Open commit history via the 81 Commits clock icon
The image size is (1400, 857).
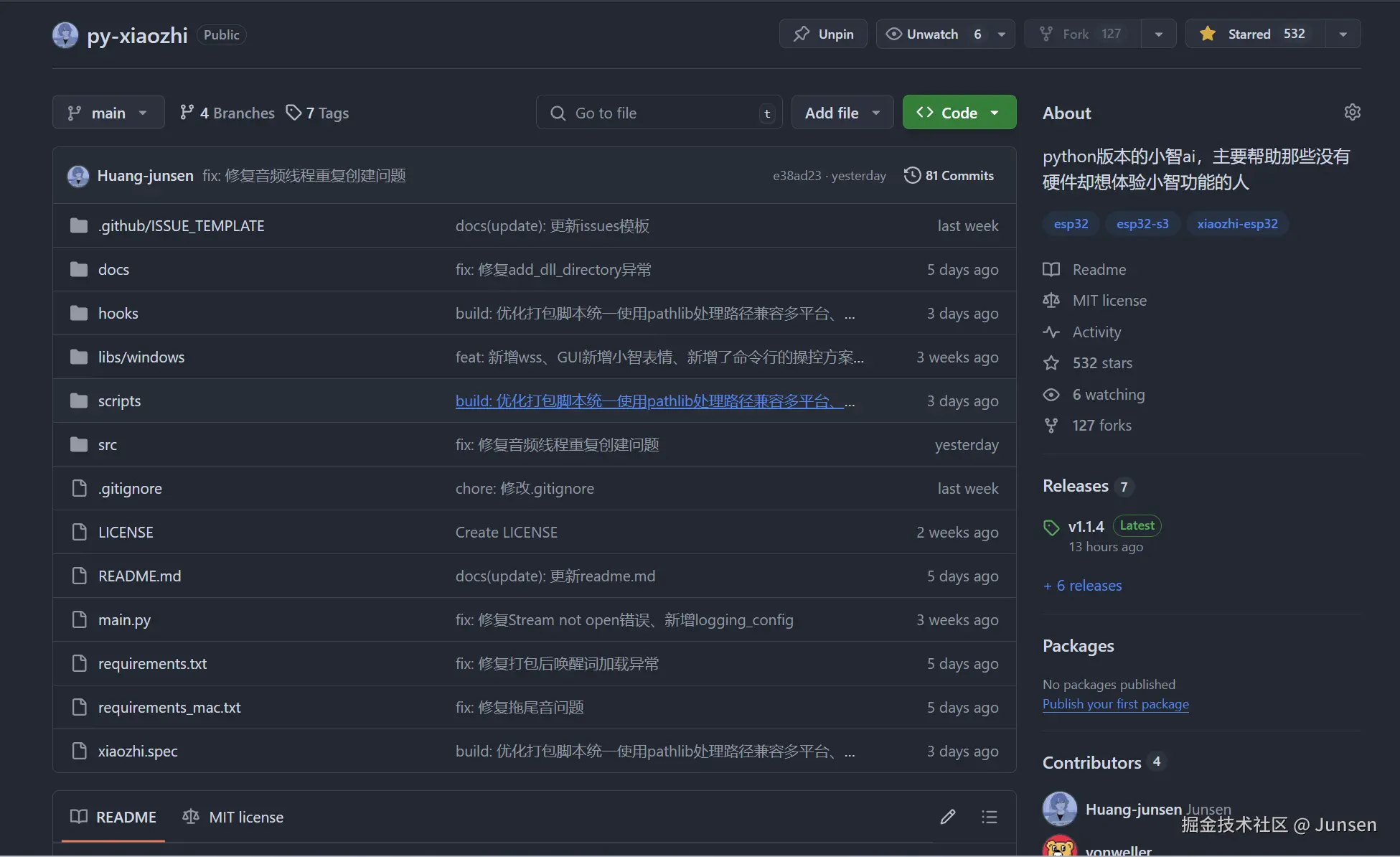pos(912,174)
